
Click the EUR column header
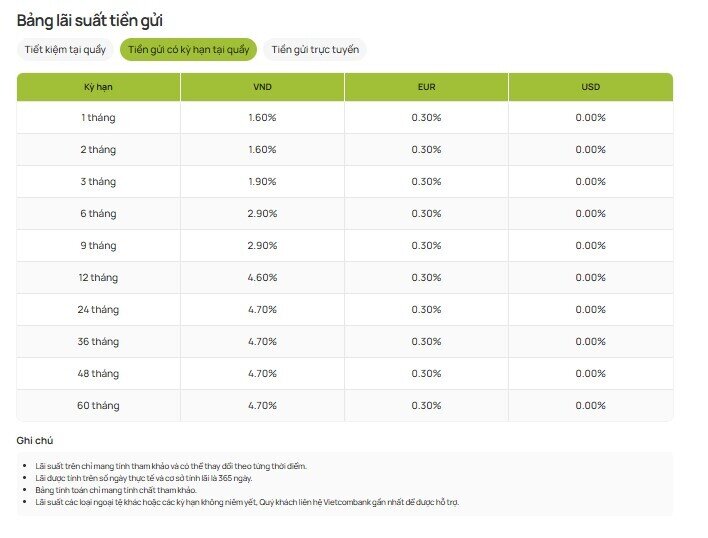pos(426,87)
